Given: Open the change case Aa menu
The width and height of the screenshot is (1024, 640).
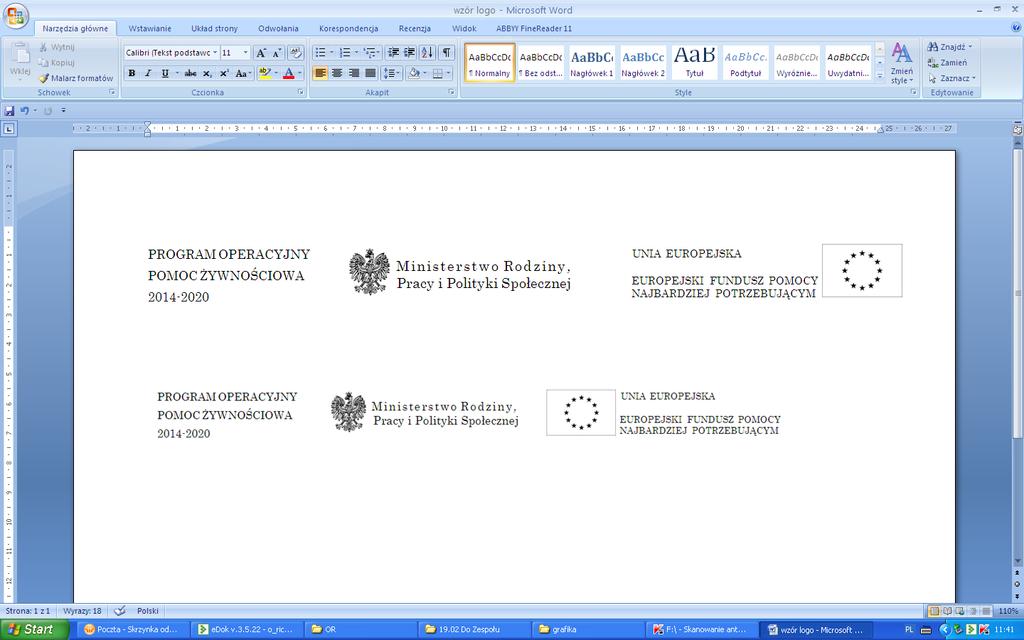Looking at the screenshot, I should (x=242, y=73).
